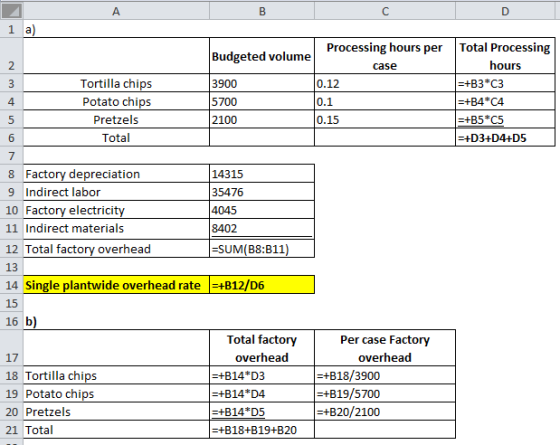This screenshot has width=560, height=445.
Task: Select the formula cell =+B20/2100
Action: [385, 412]
